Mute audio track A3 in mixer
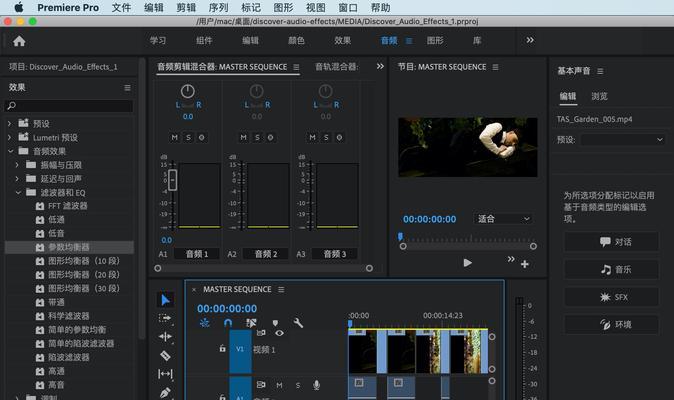The image size is (674, 400). coord(312,137)
